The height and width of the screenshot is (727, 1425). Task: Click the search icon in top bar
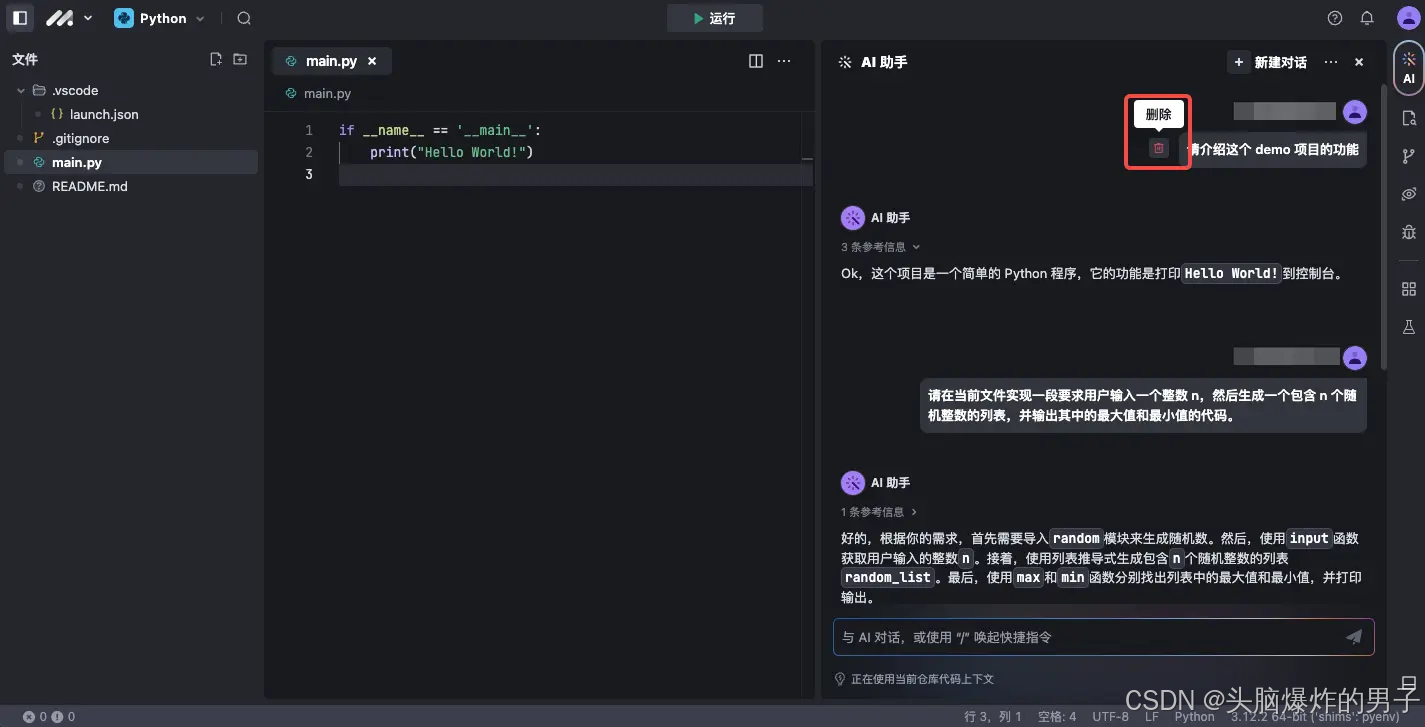(243, 18)
